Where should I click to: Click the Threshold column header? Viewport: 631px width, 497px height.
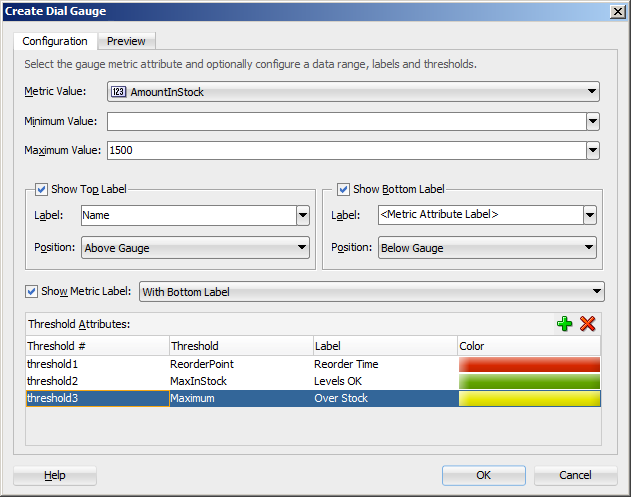click(241, 346)
